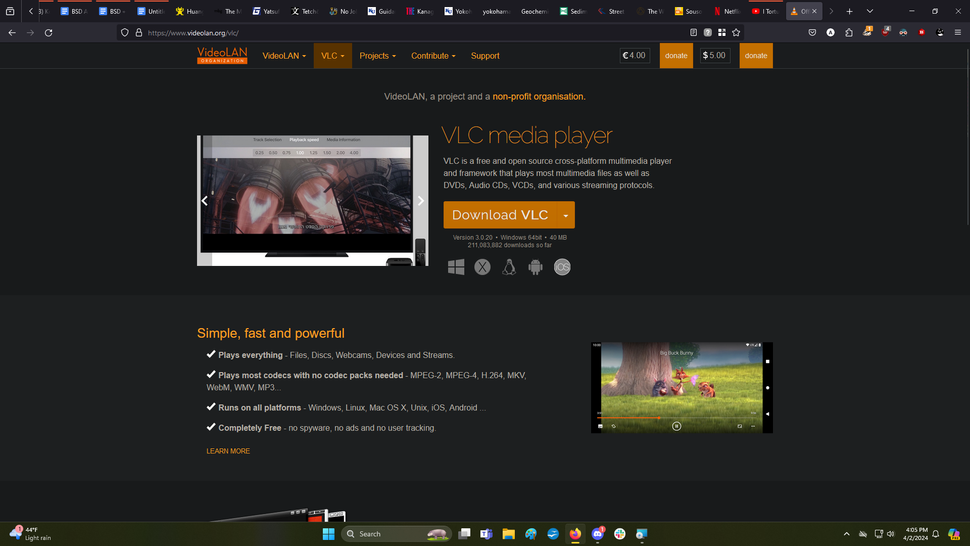Switch to the Kanagawa tab
The width and height of the screenshot is (970, 546).
point(420,11)
